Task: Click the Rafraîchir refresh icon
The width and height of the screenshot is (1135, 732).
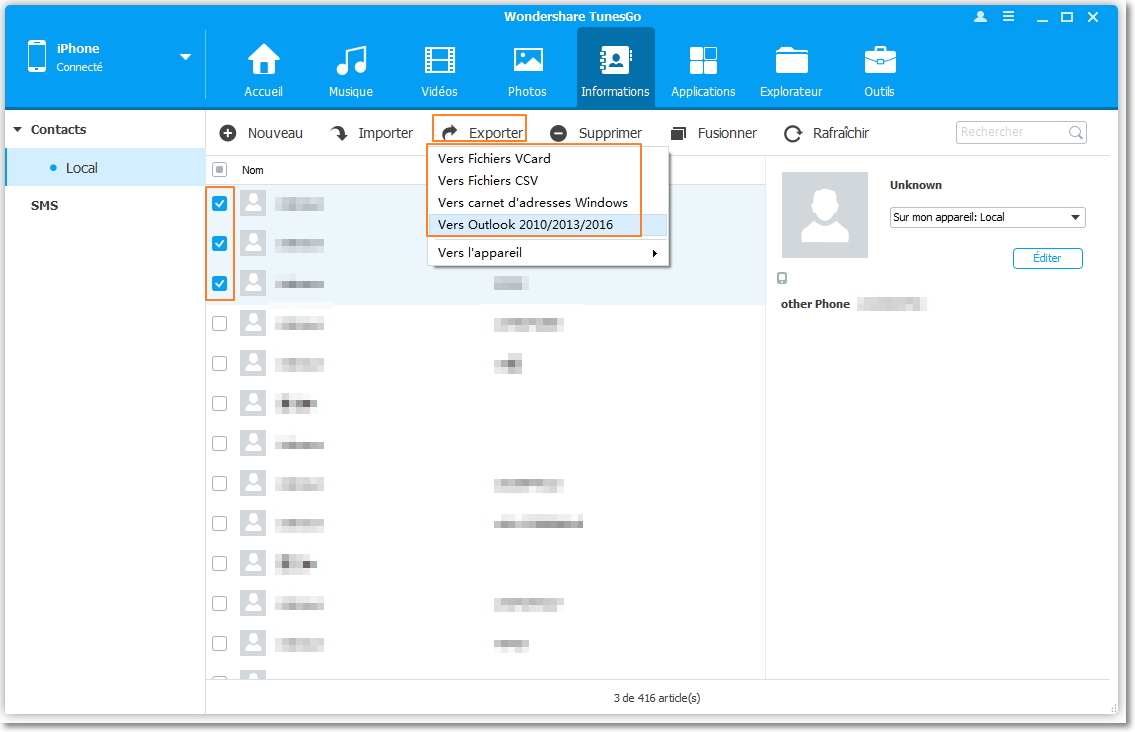Action: tap(793, 133)
